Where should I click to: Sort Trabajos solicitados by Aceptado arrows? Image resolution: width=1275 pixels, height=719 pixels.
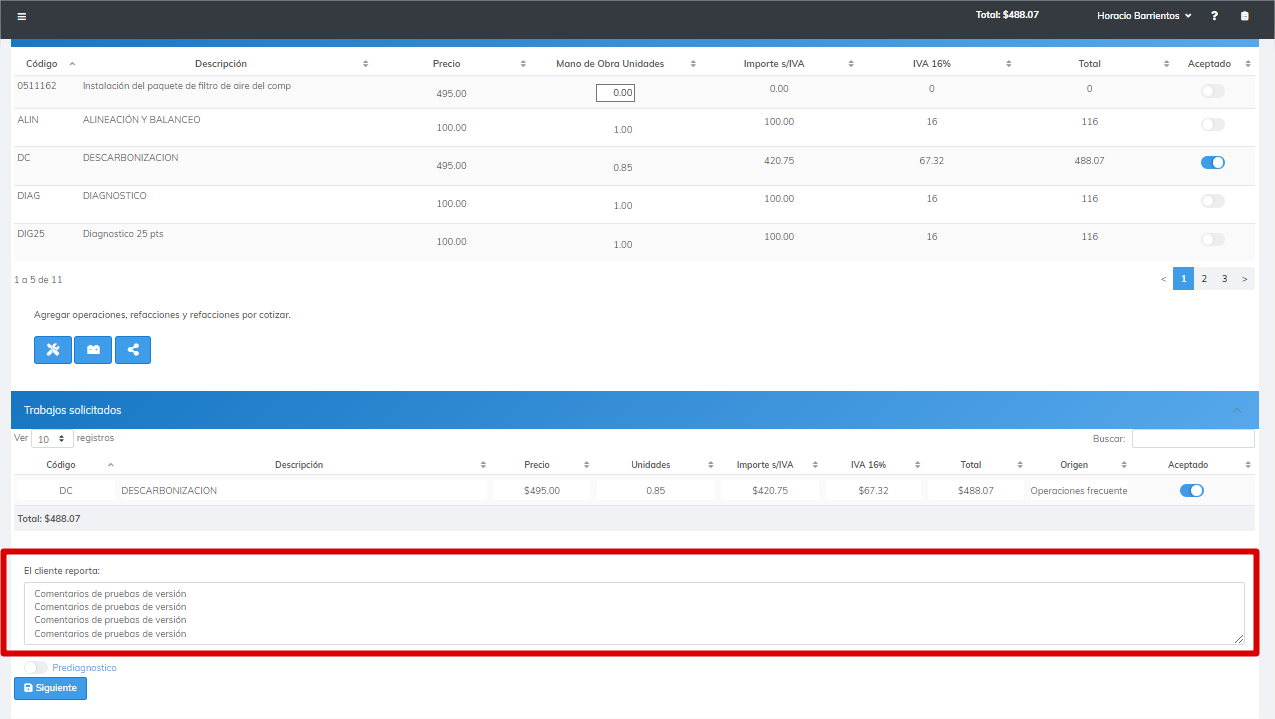tap(1248, 465)
